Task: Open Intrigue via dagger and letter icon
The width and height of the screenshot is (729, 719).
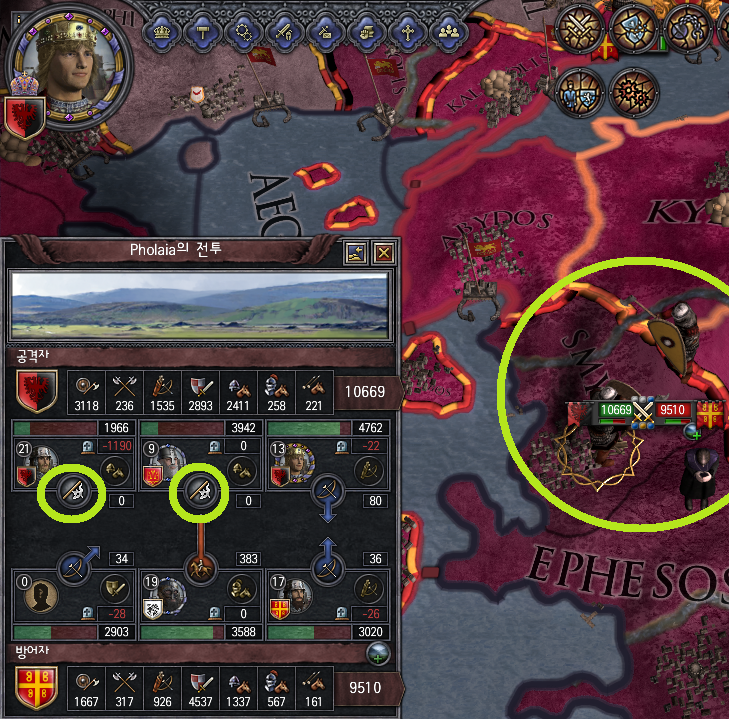Action: pyautogui.click(x=325, y=32)
